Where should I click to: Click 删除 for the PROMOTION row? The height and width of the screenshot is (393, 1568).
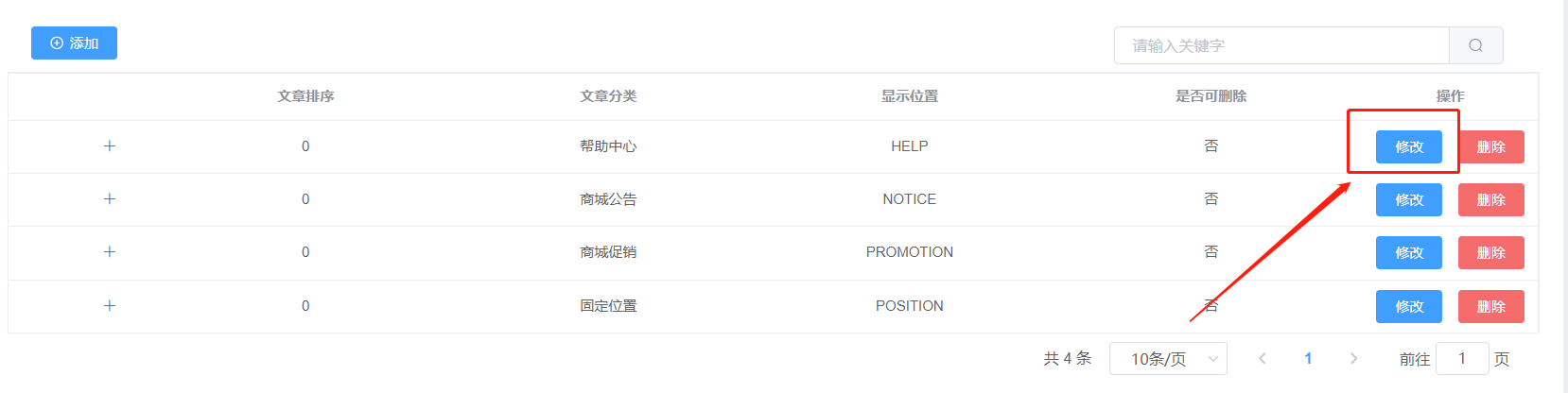coord(1491,252)
